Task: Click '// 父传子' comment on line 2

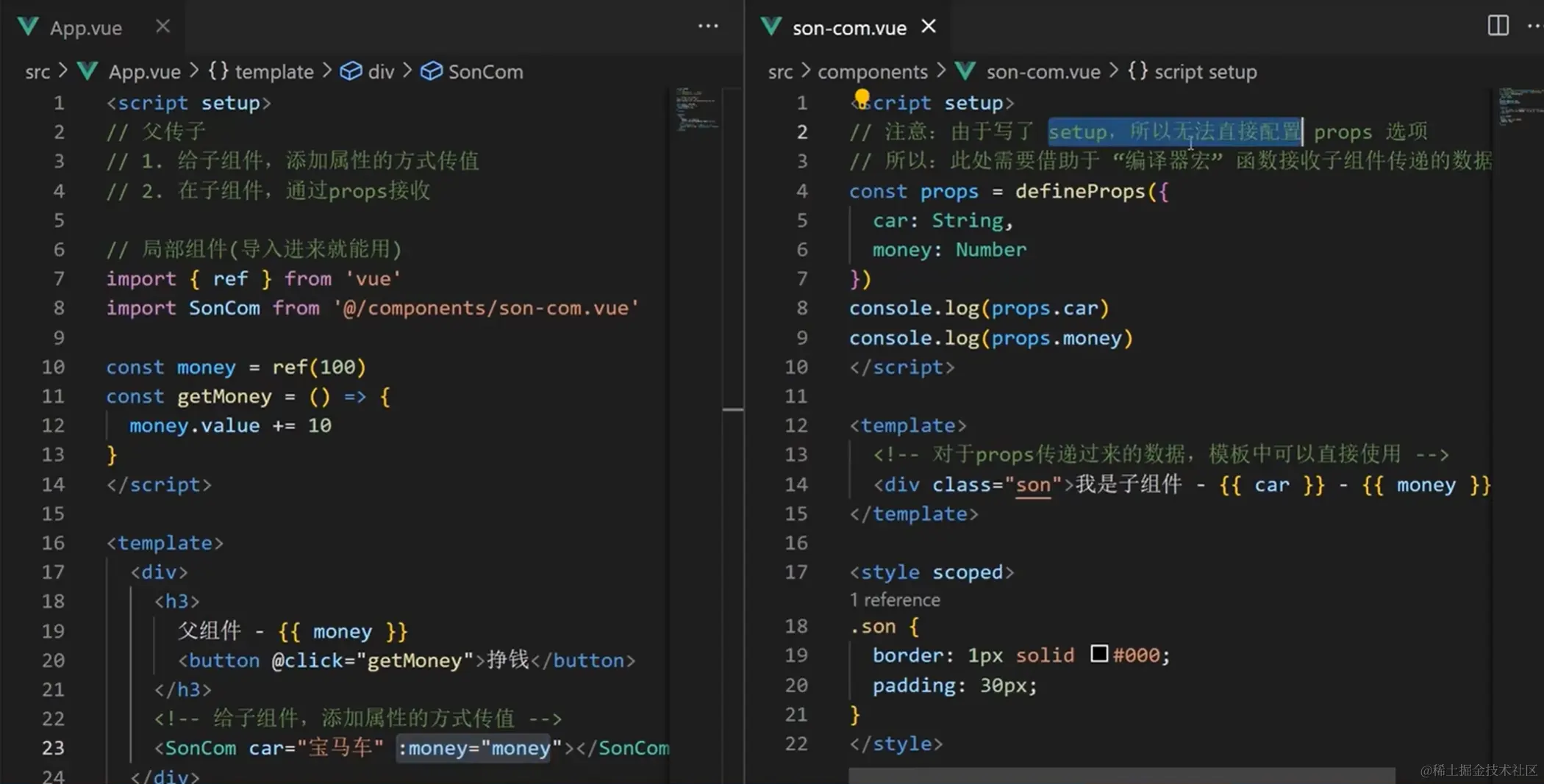Action: (x=156, y=132)
